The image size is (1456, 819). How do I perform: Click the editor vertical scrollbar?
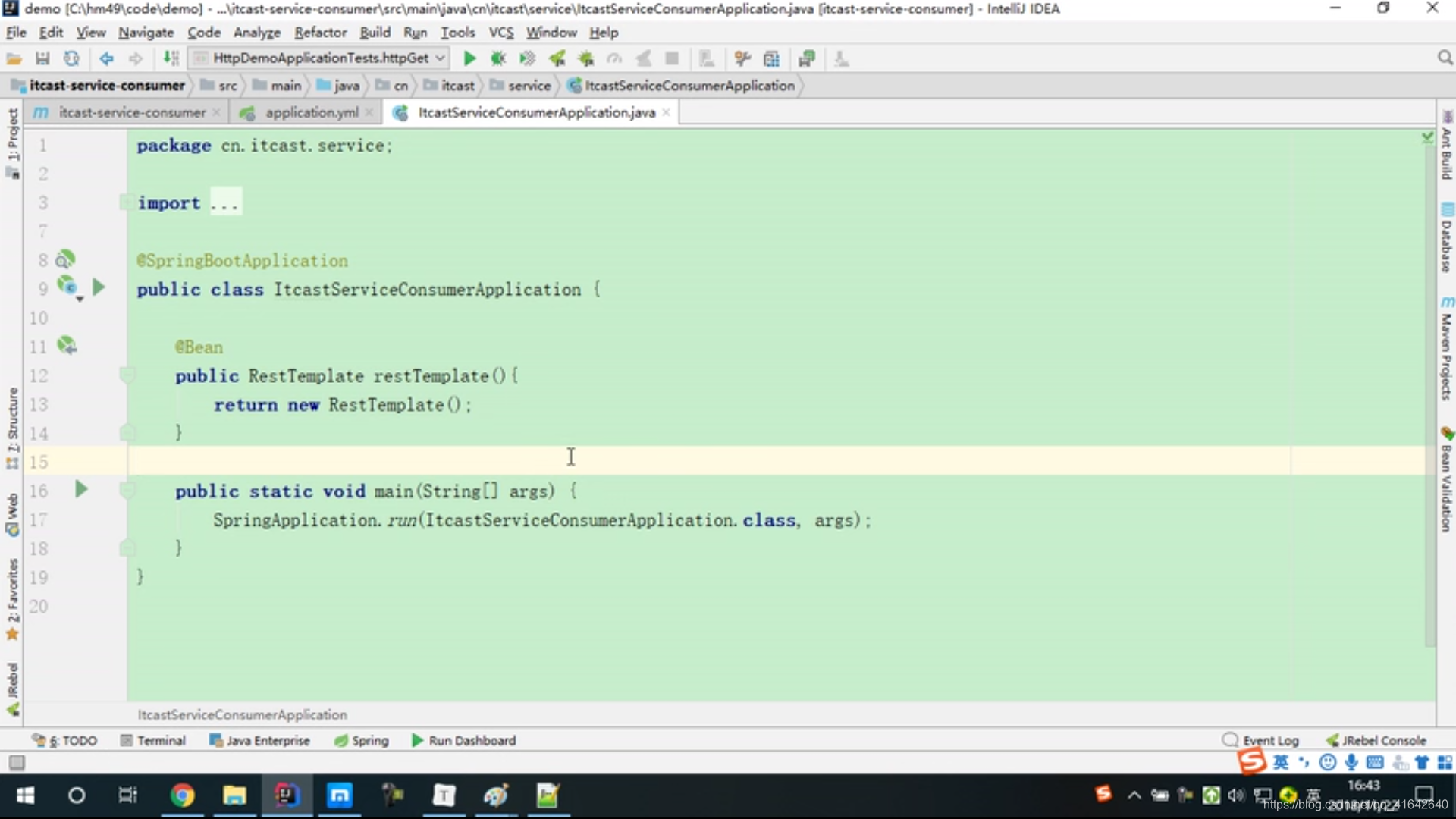coord(1429,394)
